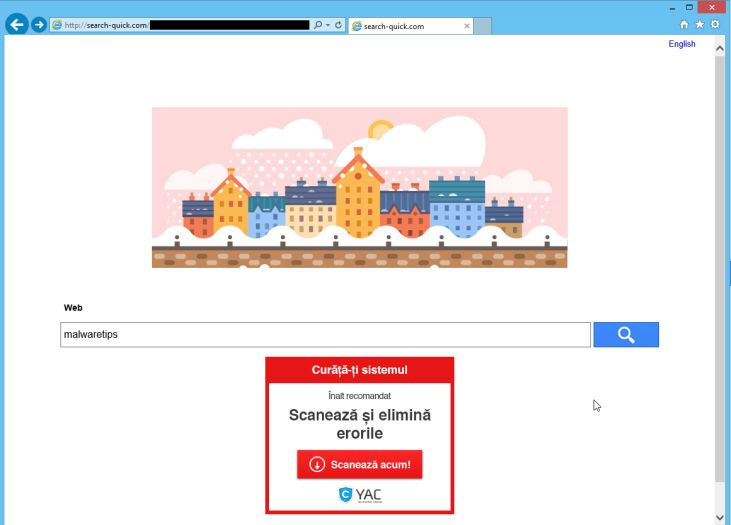
Task: Click the scrollbar down arrow
Action: click(x=719, y=518)
